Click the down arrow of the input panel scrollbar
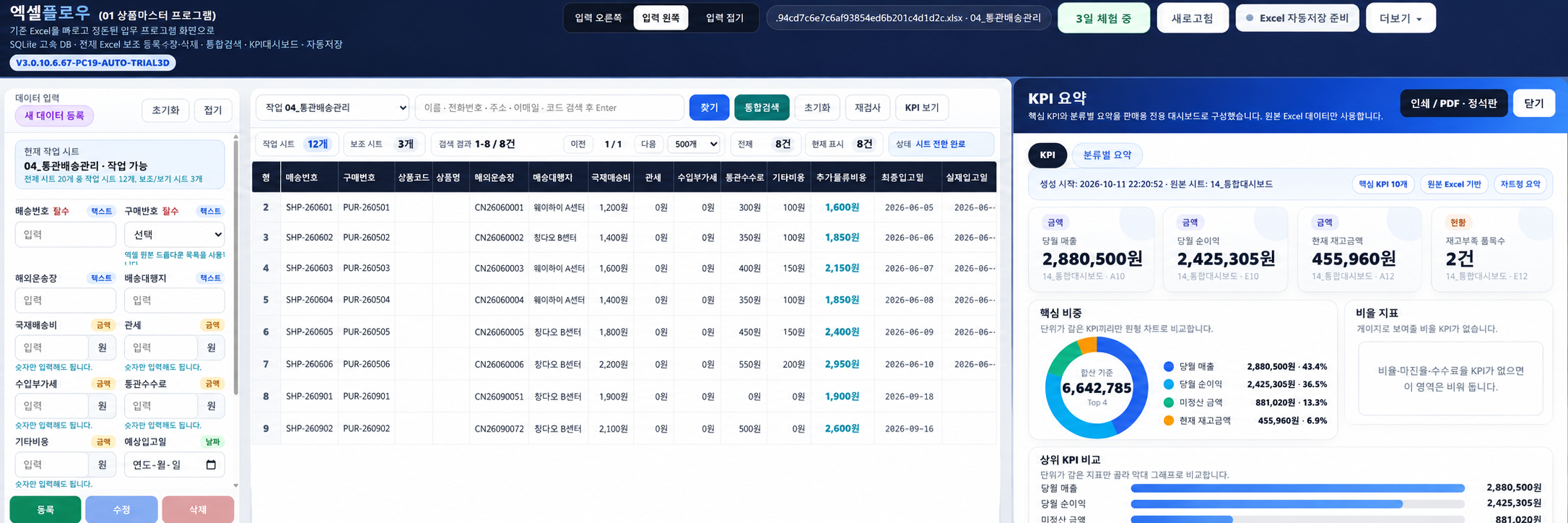 [235, 485]
